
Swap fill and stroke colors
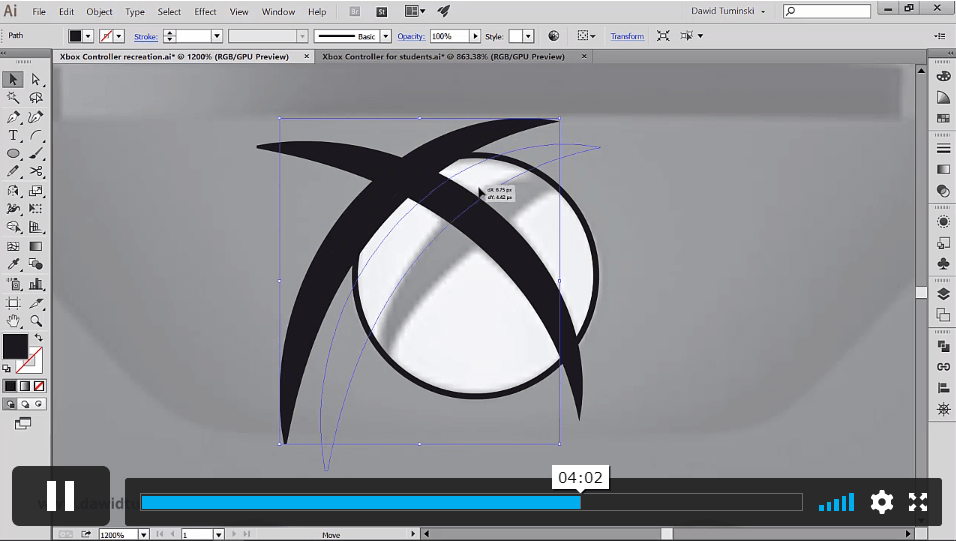pyautogui.click(x=38, y=337)
